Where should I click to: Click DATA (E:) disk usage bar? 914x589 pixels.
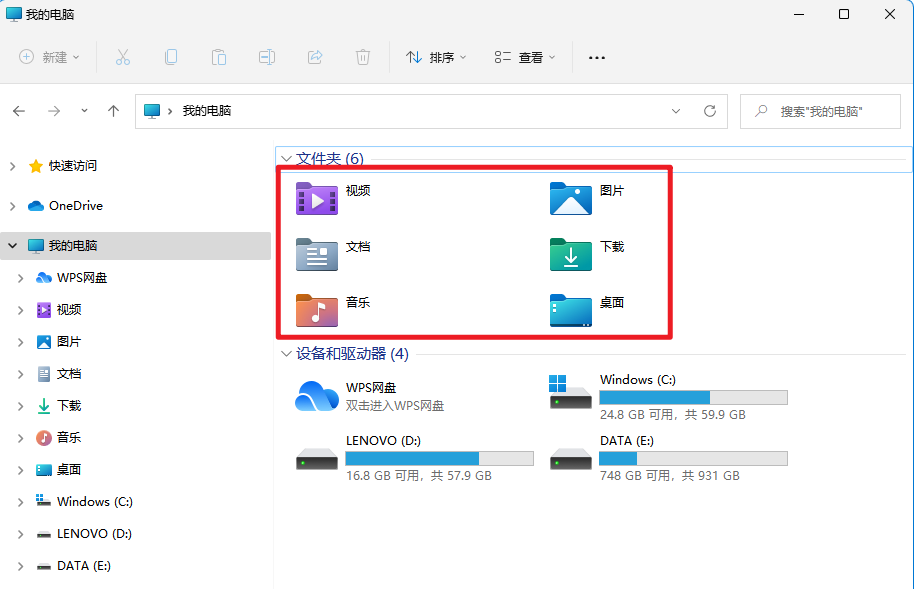point(694,458)
